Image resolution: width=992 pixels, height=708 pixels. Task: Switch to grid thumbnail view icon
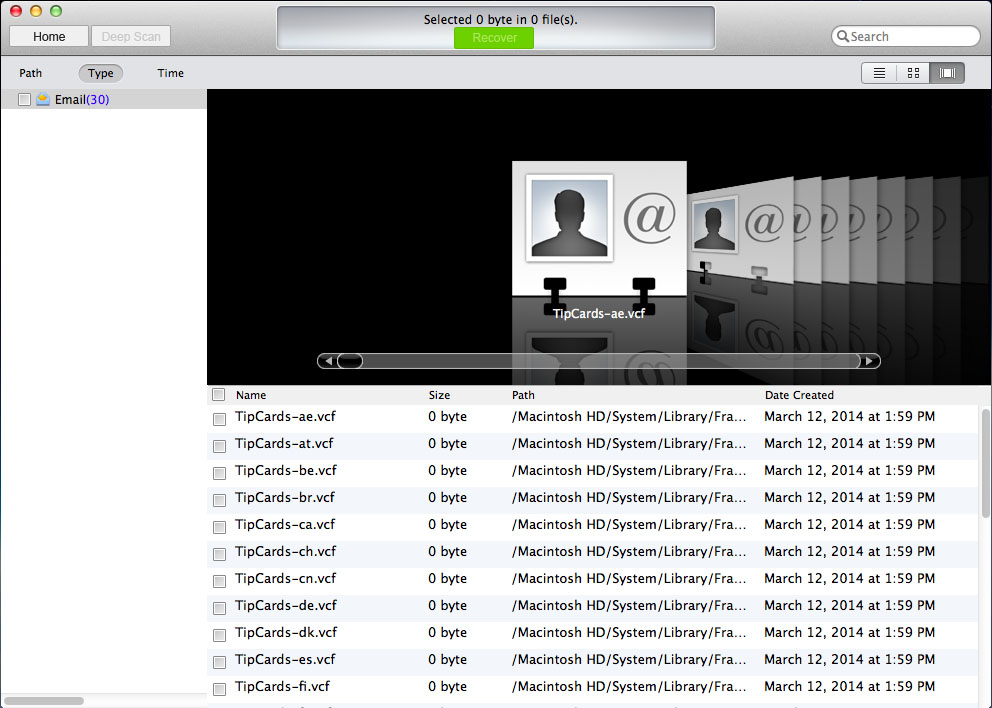click(913, 73)
